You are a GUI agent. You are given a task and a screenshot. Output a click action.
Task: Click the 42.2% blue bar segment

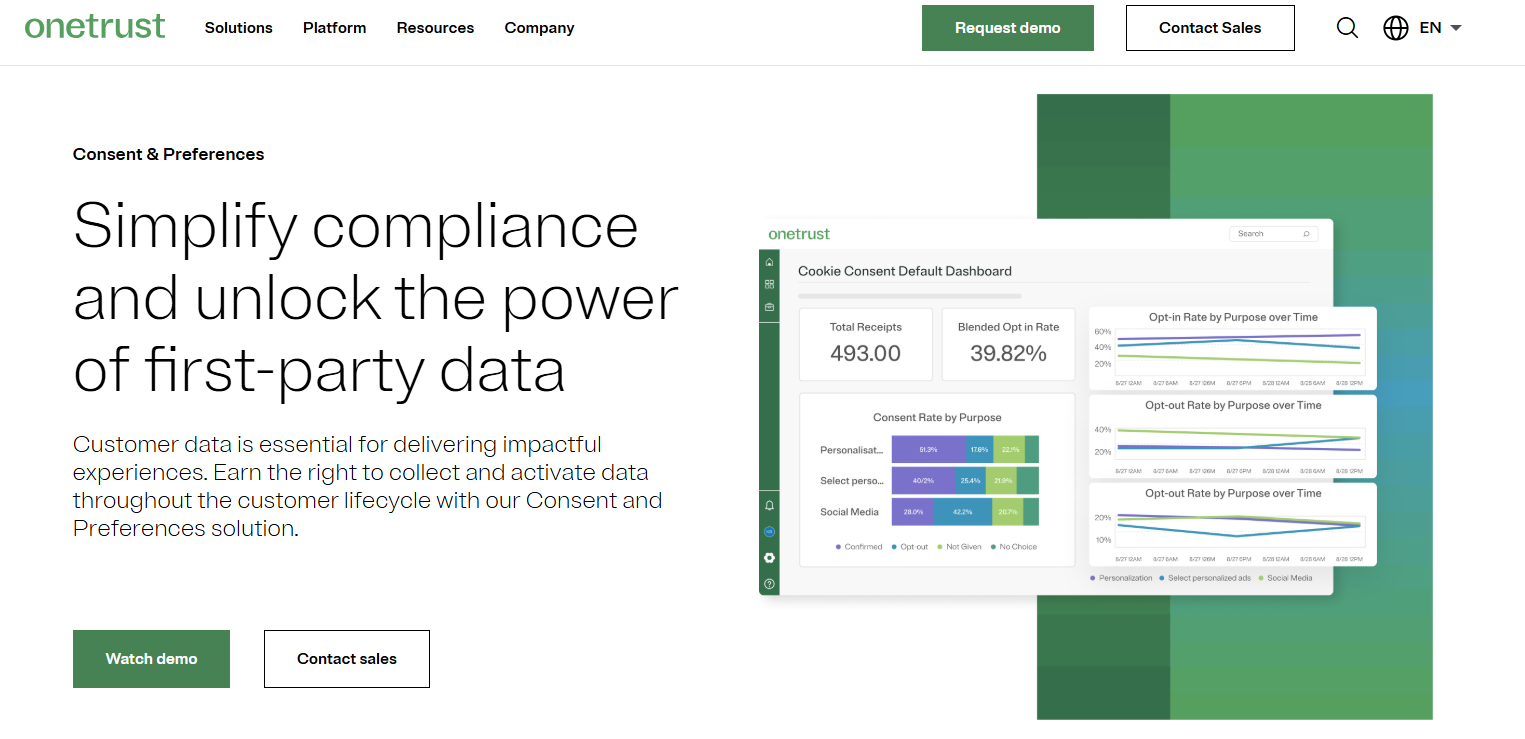pyautogui.click(x=963, y=512)
